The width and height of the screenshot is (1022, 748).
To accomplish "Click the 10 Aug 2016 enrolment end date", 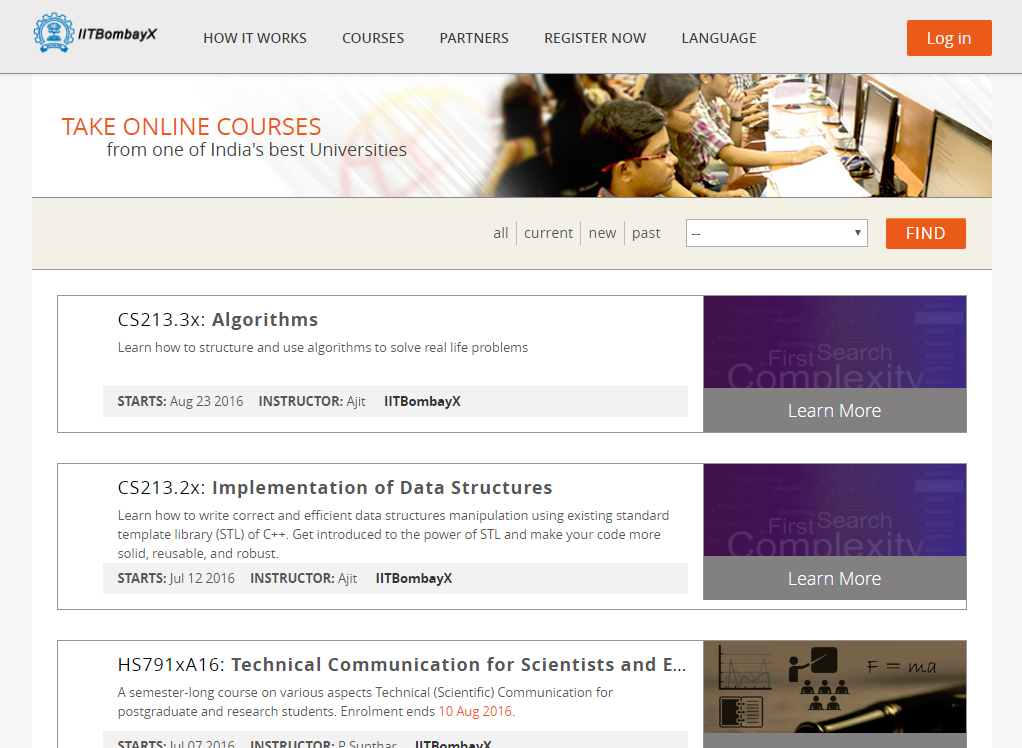I will pos(475,712).
